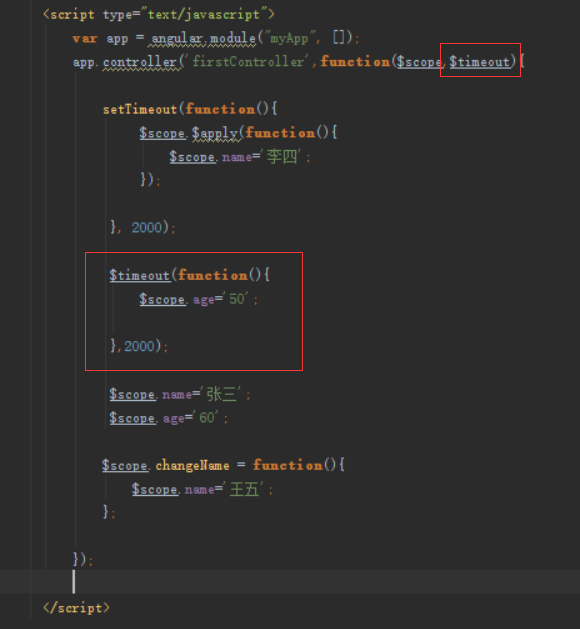Click the changeName property

tap(193, 466)
